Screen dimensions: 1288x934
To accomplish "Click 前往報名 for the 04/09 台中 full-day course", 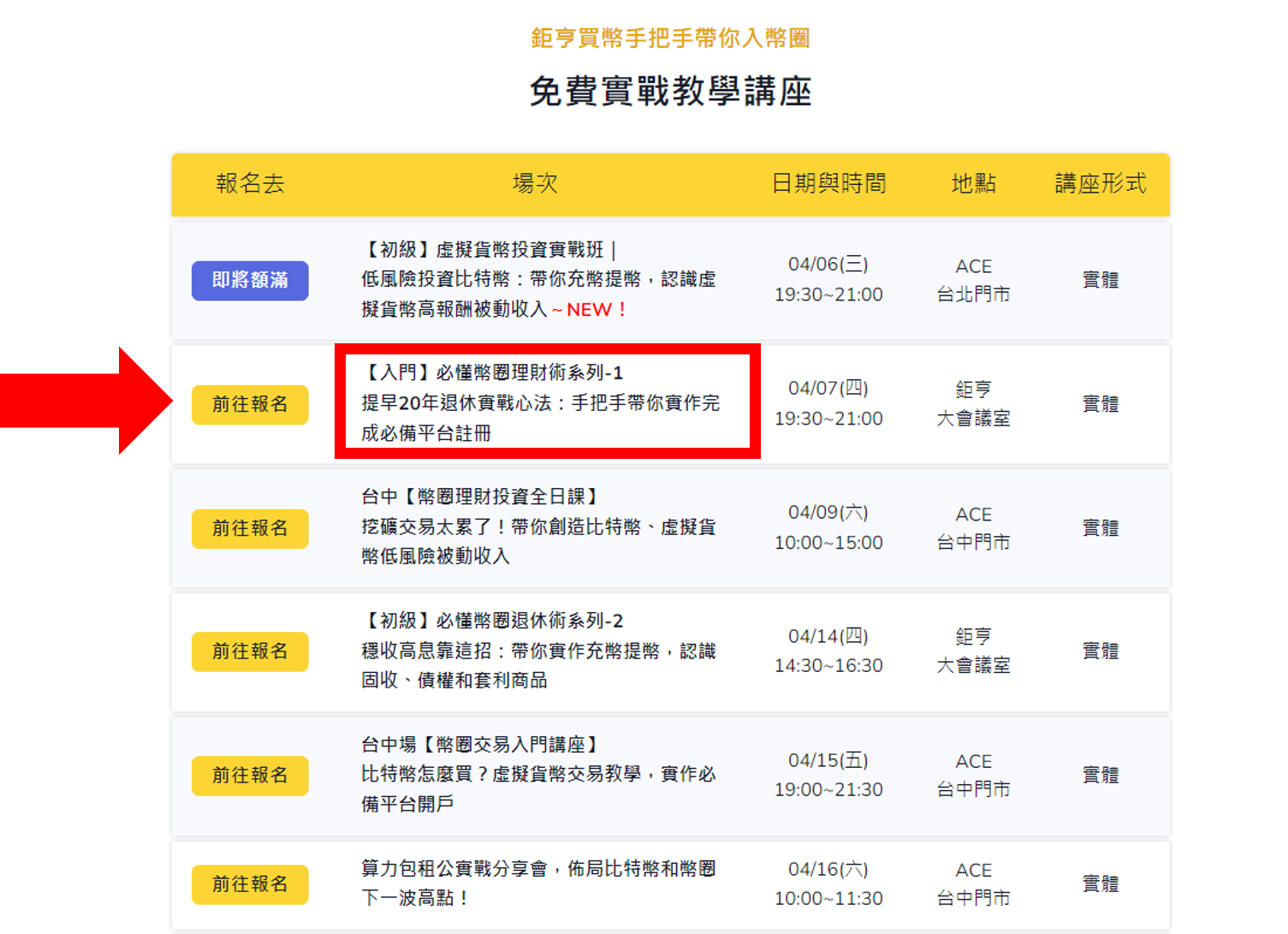I will (x=250, y=528).
